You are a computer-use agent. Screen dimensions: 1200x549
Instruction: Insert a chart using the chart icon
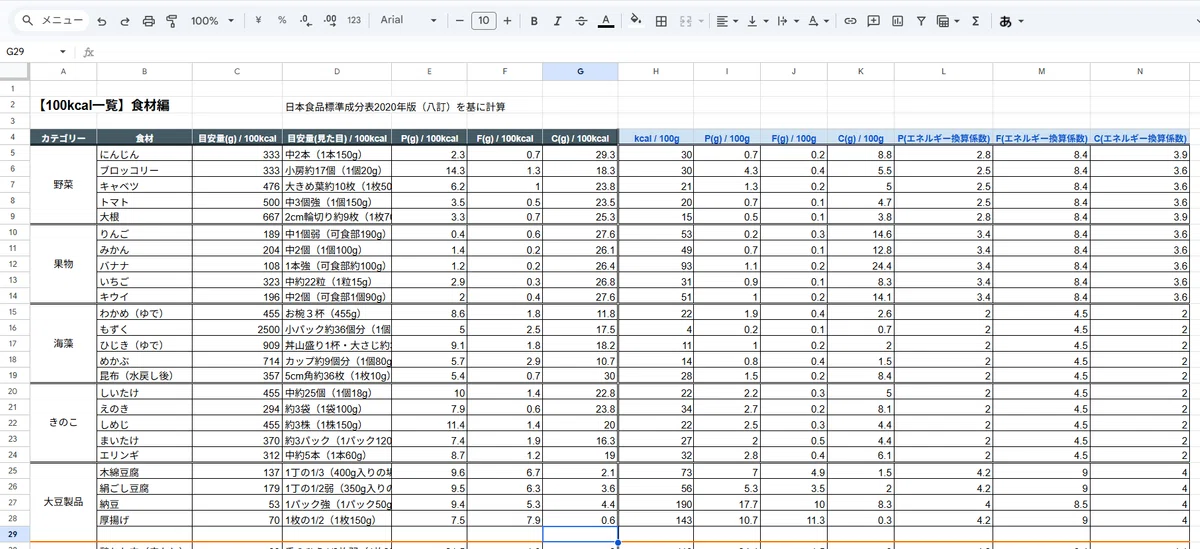pos(897,20)
